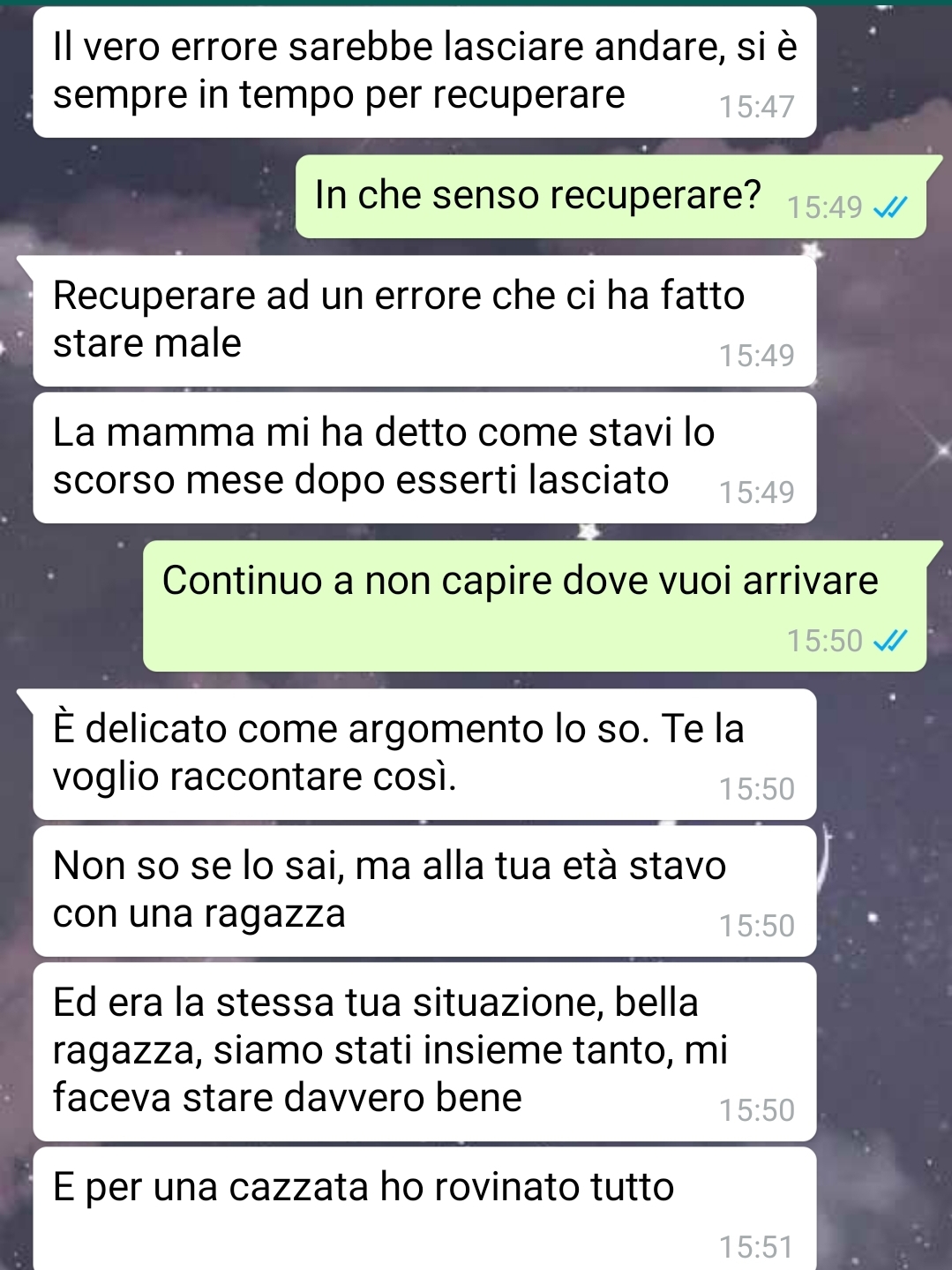Tap the read ticks on "Continuo a non capire" message
Viewport: 952px width, 1270px height.
(889, 641)
